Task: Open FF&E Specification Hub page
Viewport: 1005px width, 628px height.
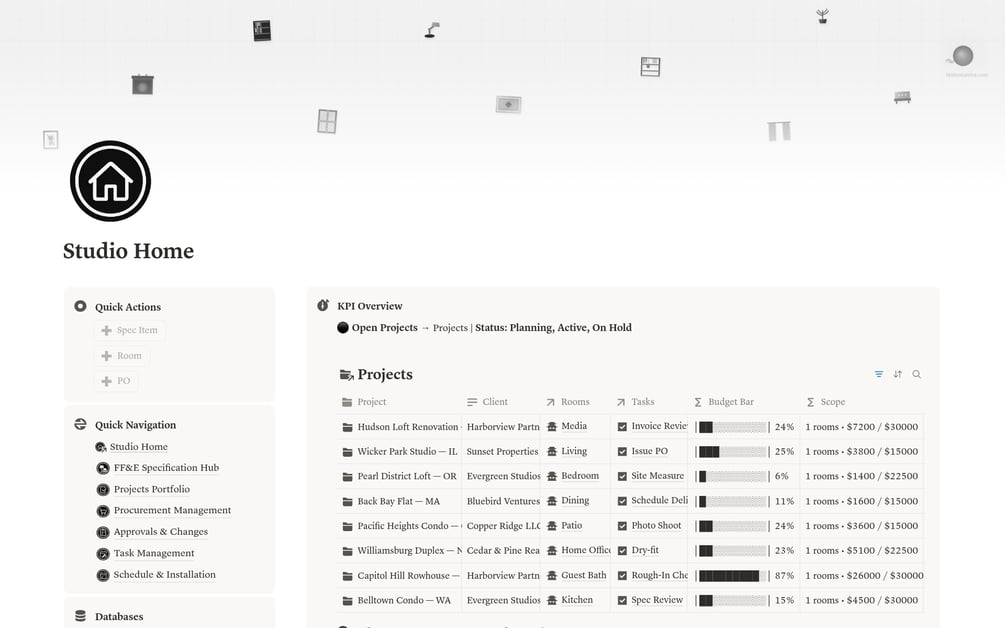Action: 166,468
